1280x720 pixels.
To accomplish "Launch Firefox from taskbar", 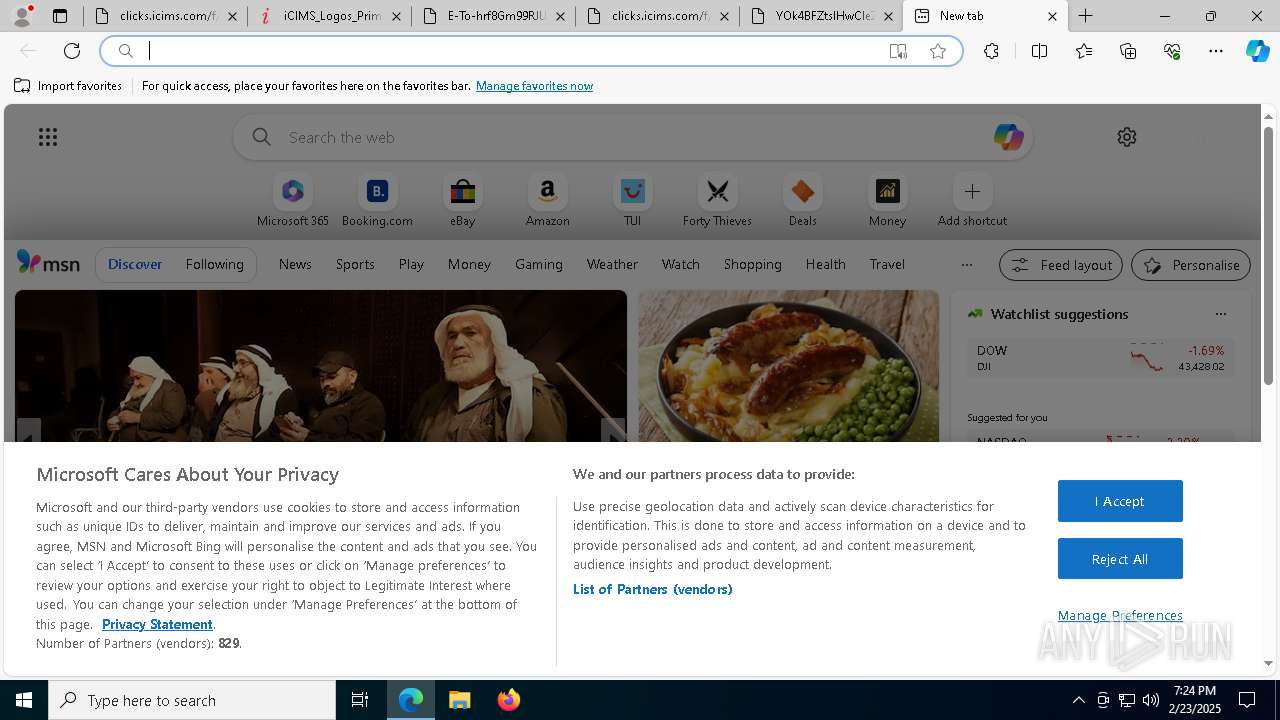I will [509, 700].
